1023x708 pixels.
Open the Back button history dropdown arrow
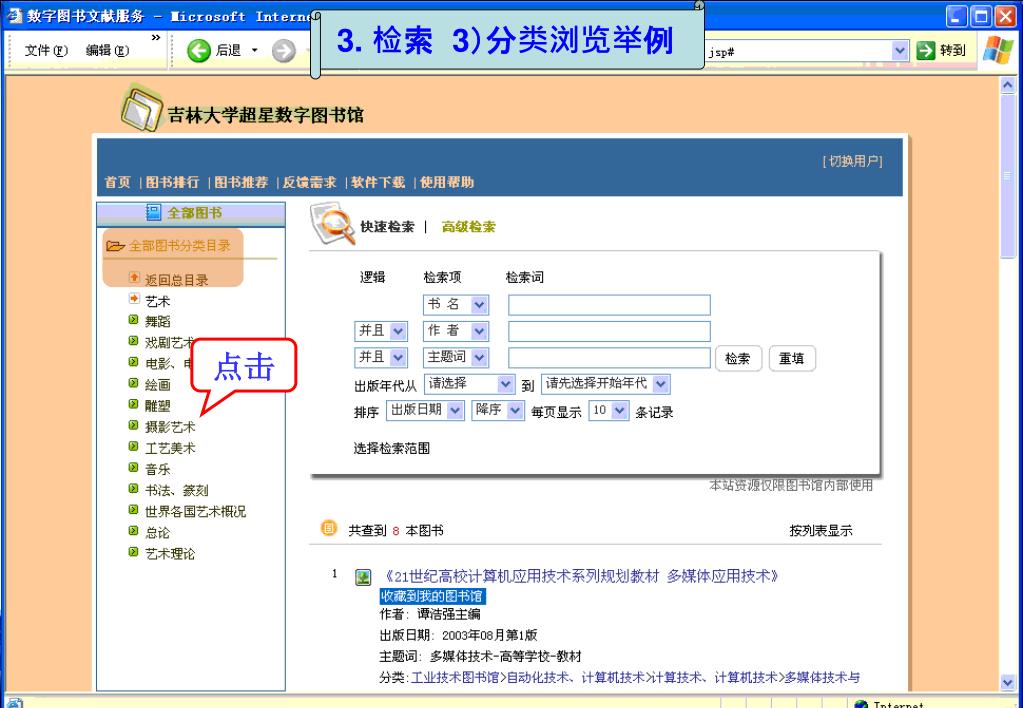(x=254, y=50)
